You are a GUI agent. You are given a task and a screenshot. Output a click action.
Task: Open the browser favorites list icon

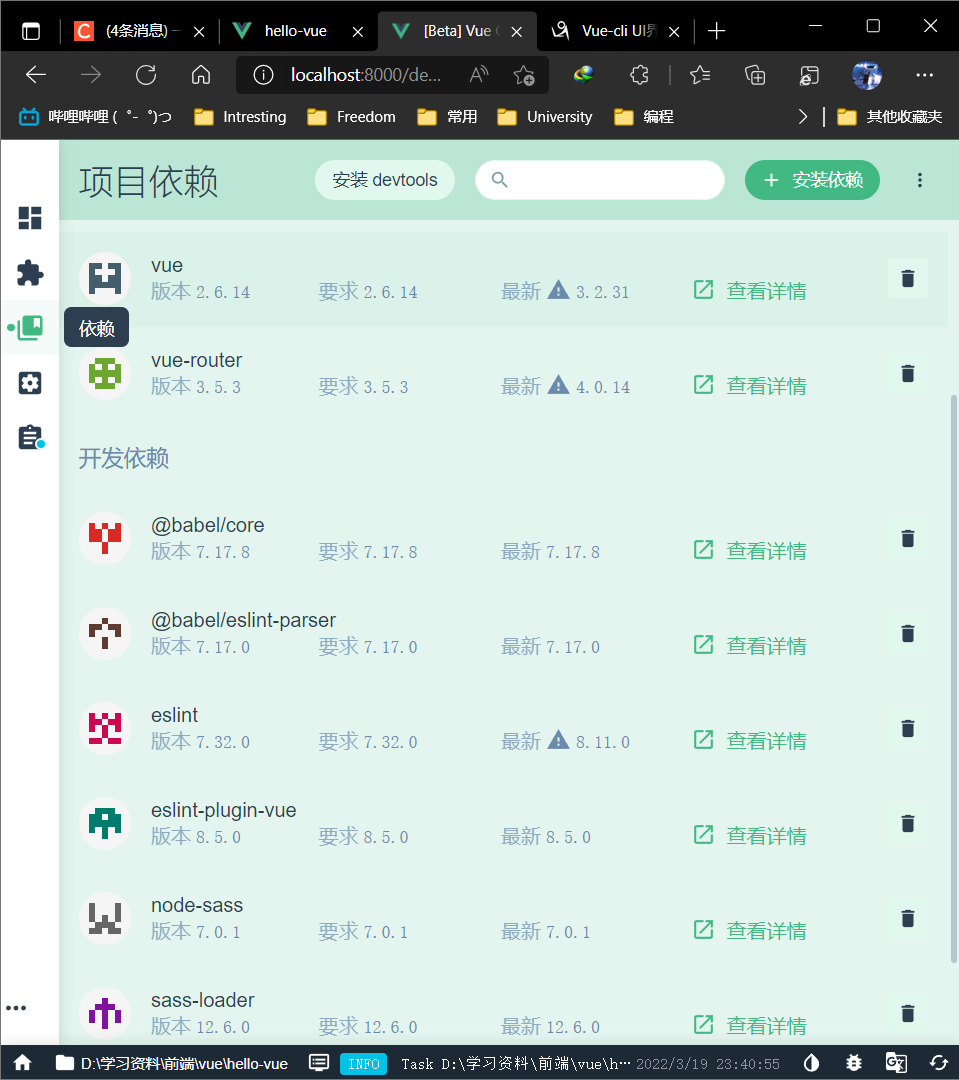(x=700, y=75)
